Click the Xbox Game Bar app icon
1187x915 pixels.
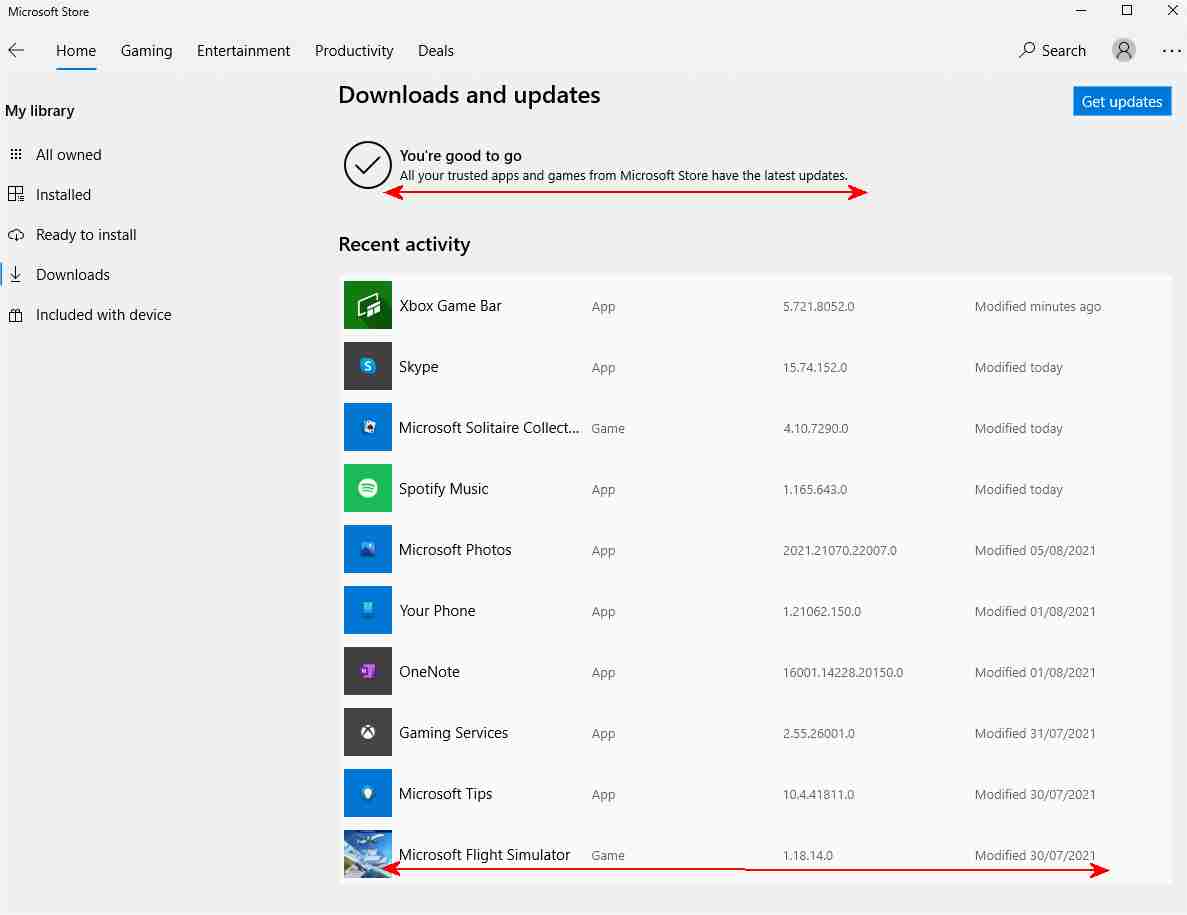(368, 305)
